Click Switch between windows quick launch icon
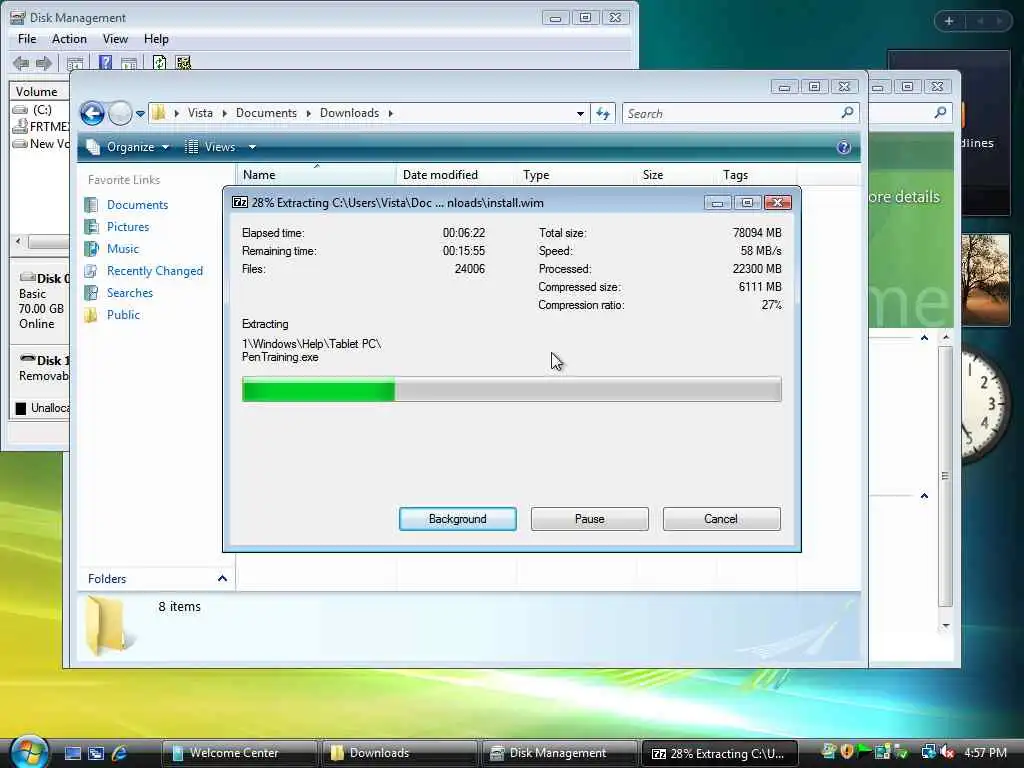Viewport: 1024px width, 768px height. (x=95, y=753)
